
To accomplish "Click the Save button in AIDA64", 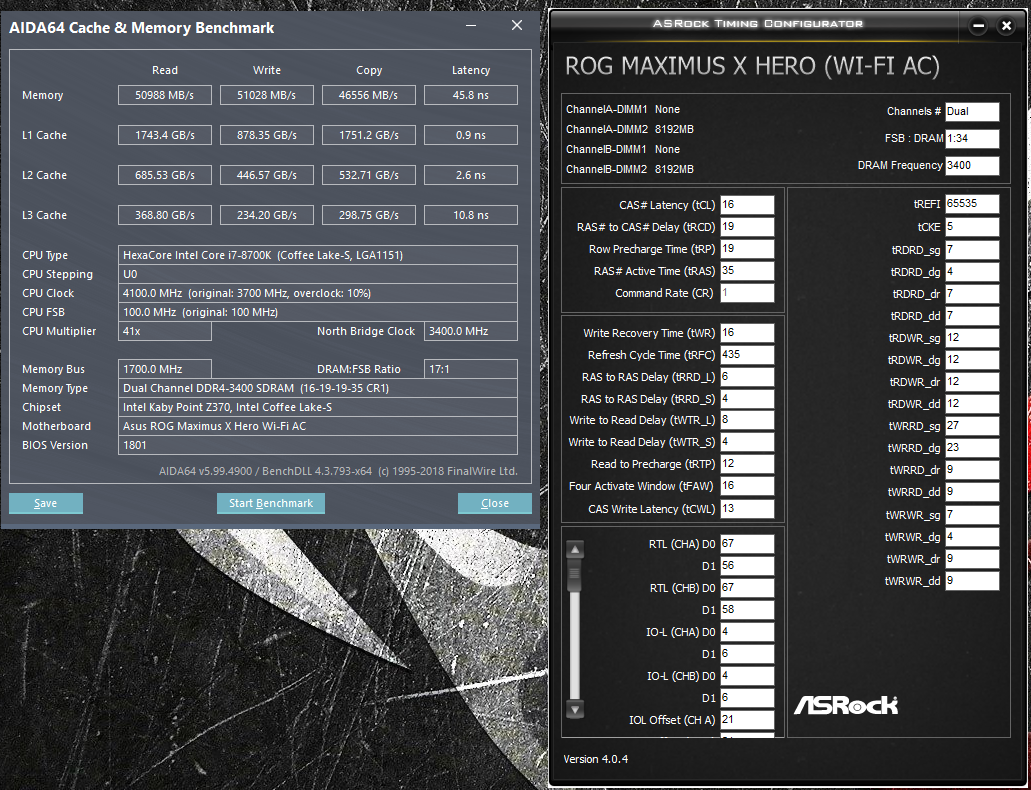I will click(x=45, y=503).
